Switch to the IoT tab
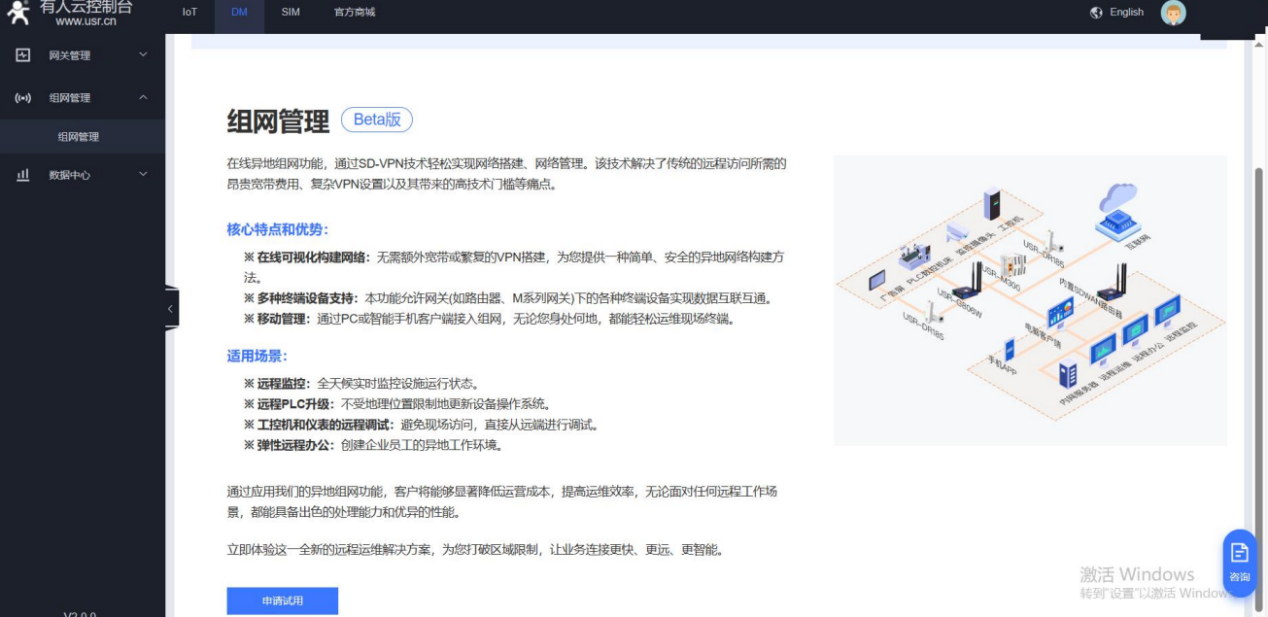 (190, 13)
